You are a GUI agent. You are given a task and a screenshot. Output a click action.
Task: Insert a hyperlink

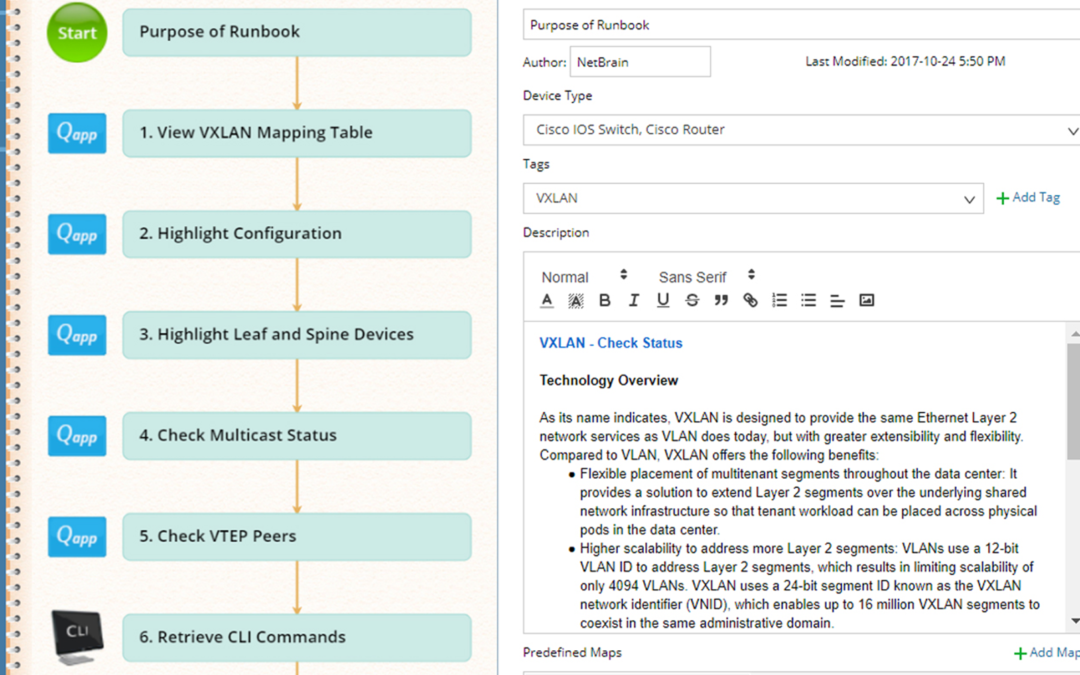pos(750,300)
